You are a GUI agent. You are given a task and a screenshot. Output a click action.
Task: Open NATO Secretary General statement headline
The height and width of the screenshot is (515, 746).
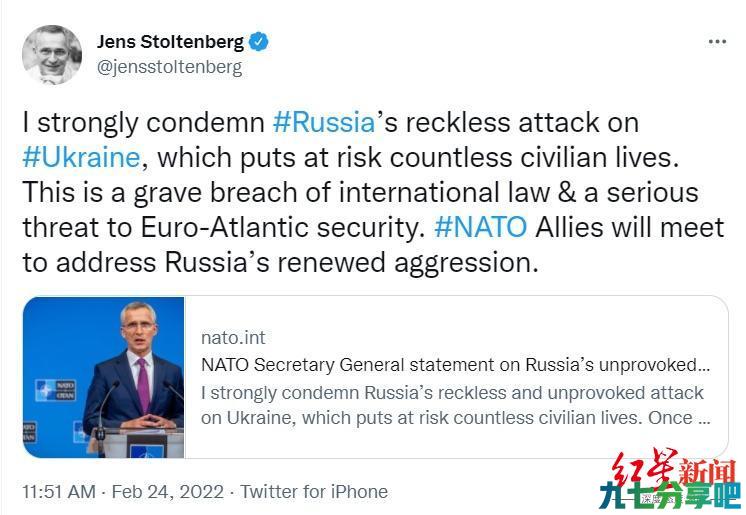coord(455,365)
